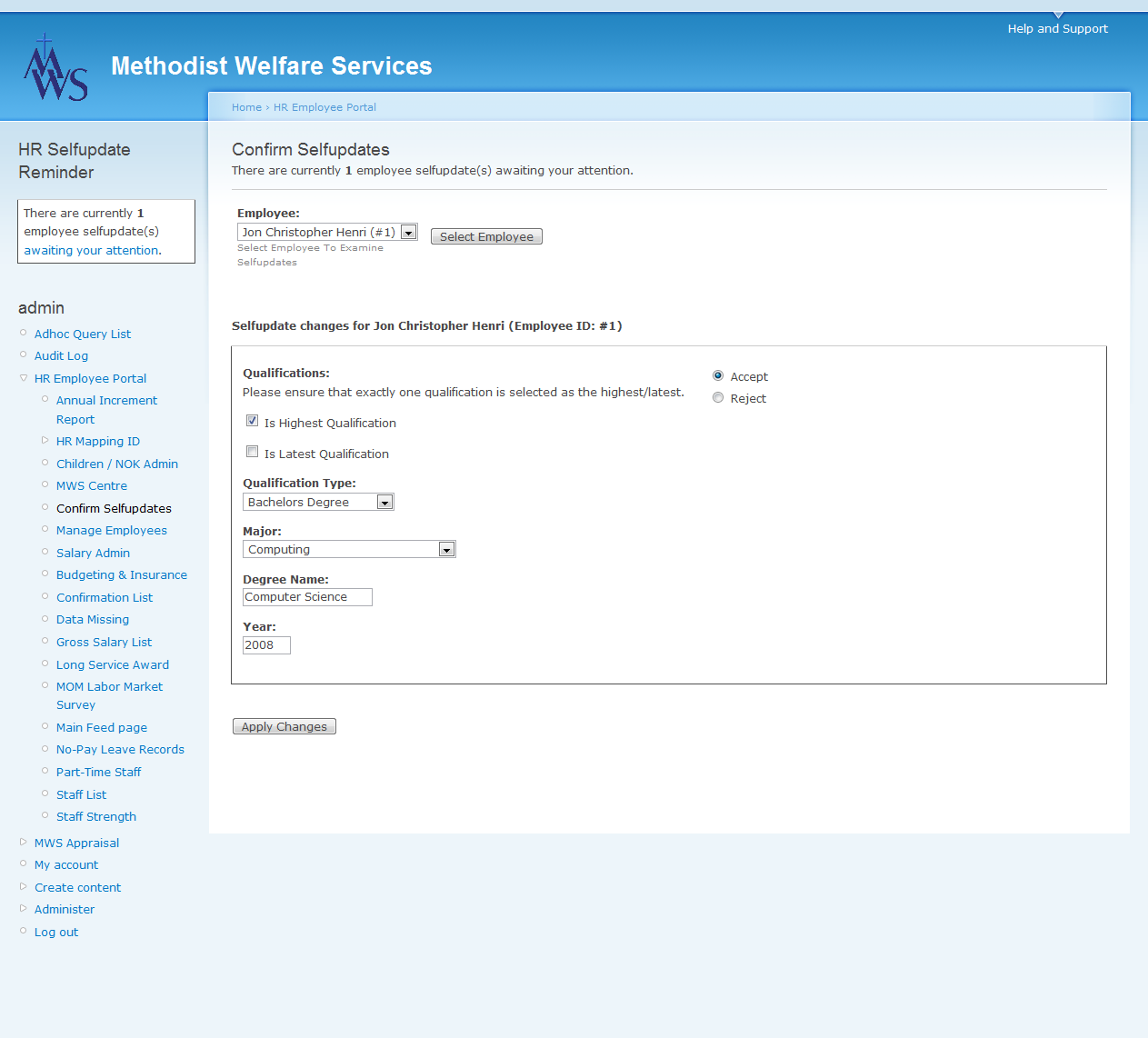Viewport: 1148px width, 1038px height.
Task: Click the Methodist Welfare Services site title
Action: [x=271, y=65]
